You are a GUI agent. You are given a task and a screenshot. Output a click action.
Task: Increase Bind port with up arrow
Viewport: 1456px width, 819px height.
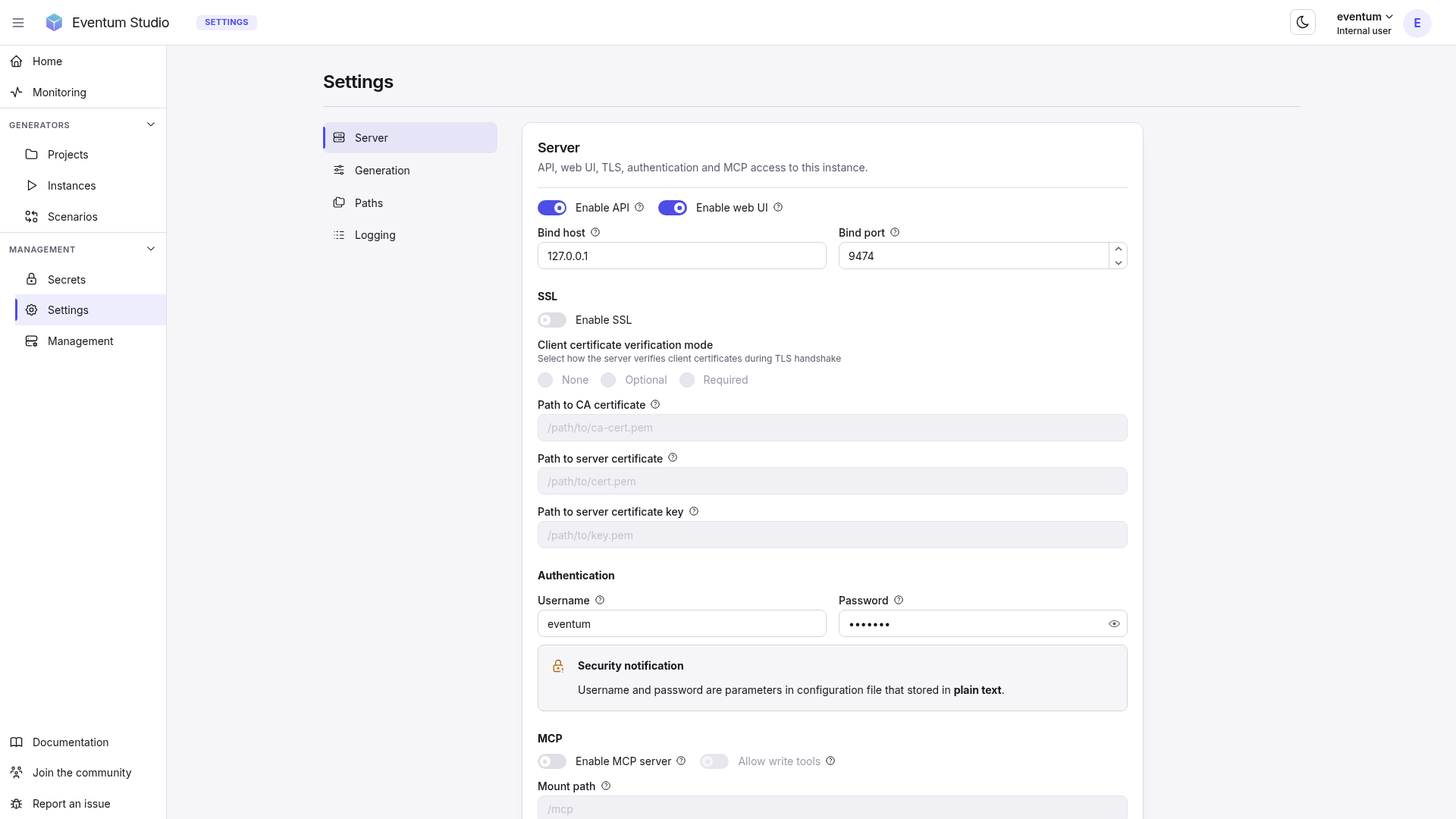point(1118,249)
